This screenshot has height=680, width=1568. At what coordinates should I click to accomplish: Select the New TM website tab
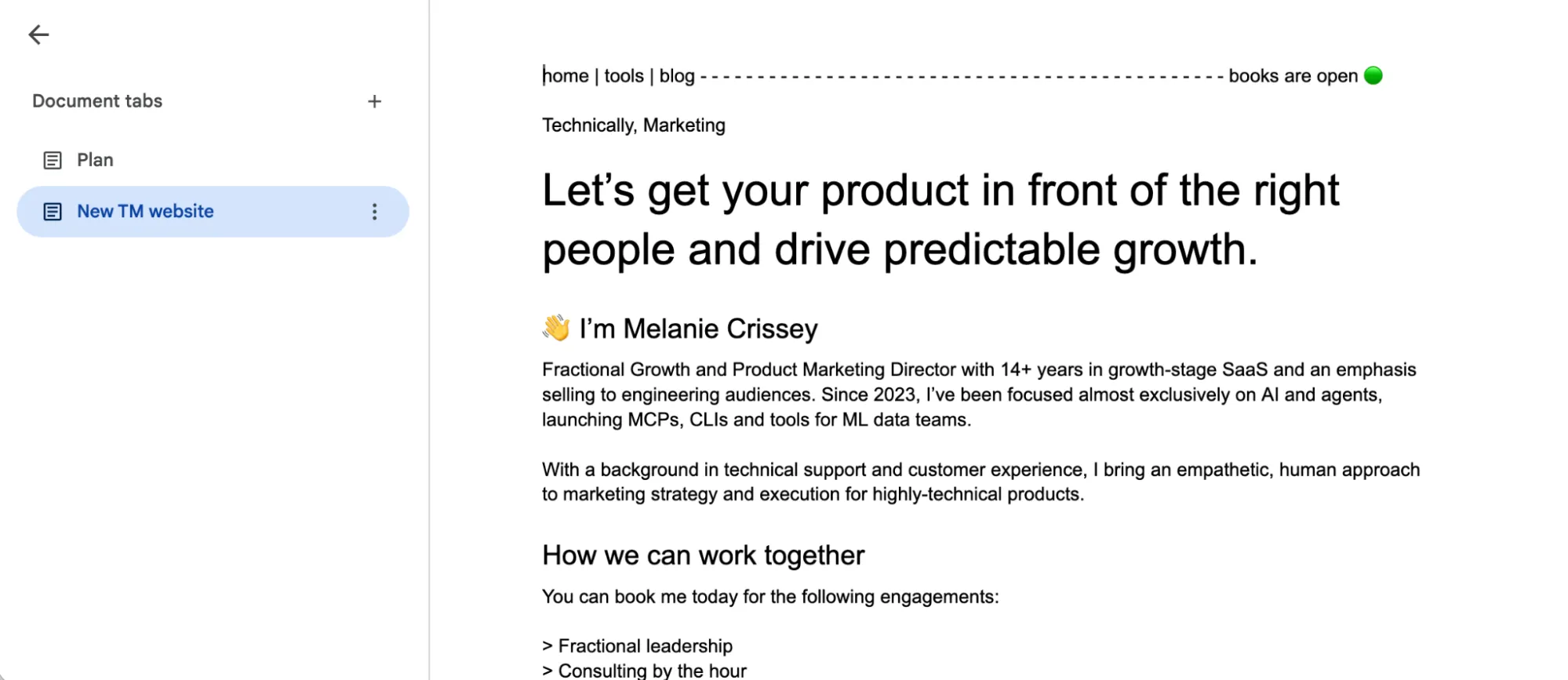pos(144,211)
